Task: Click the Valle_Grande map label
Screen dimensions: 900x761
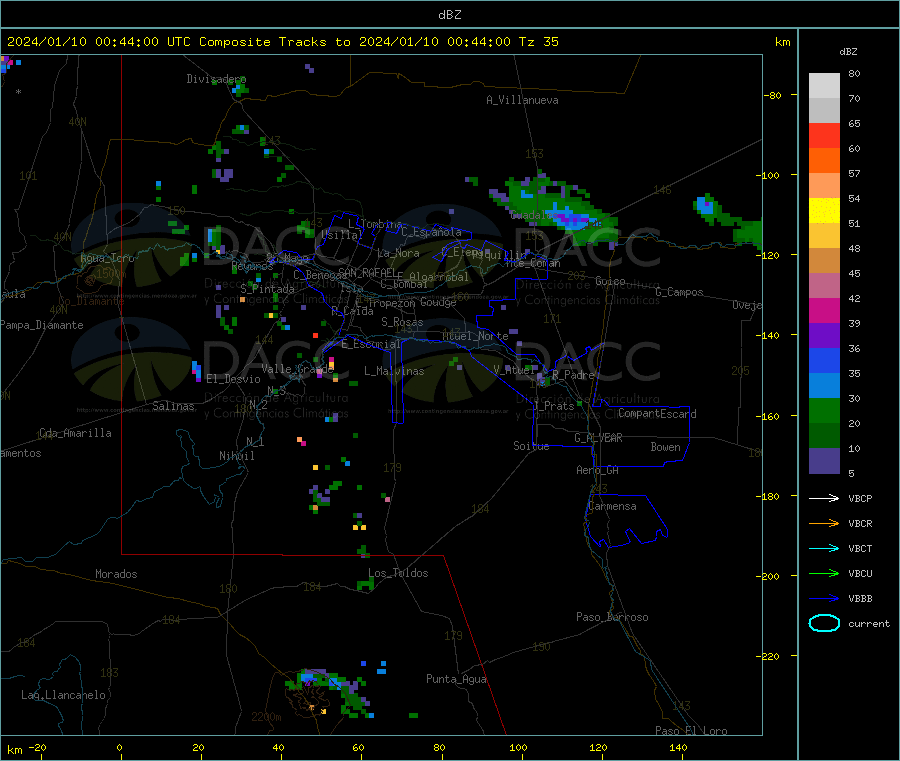Action: (297, 369)
